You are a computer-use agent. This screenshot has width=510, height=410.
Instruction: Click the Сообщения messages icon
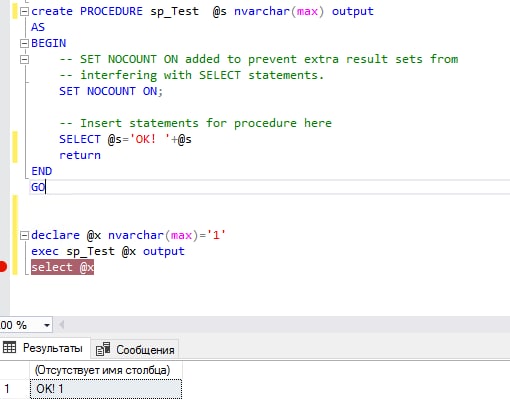point(103,349)
